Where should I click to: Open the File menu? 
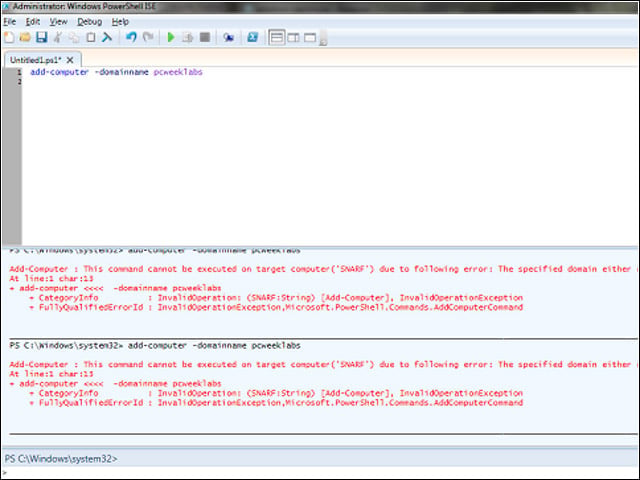9,22
